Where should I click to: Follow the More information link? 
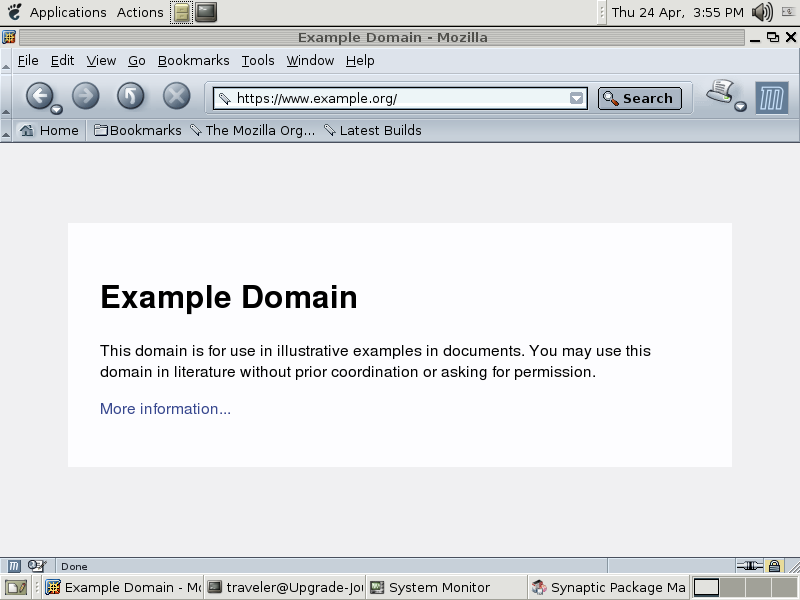[165, 409]
